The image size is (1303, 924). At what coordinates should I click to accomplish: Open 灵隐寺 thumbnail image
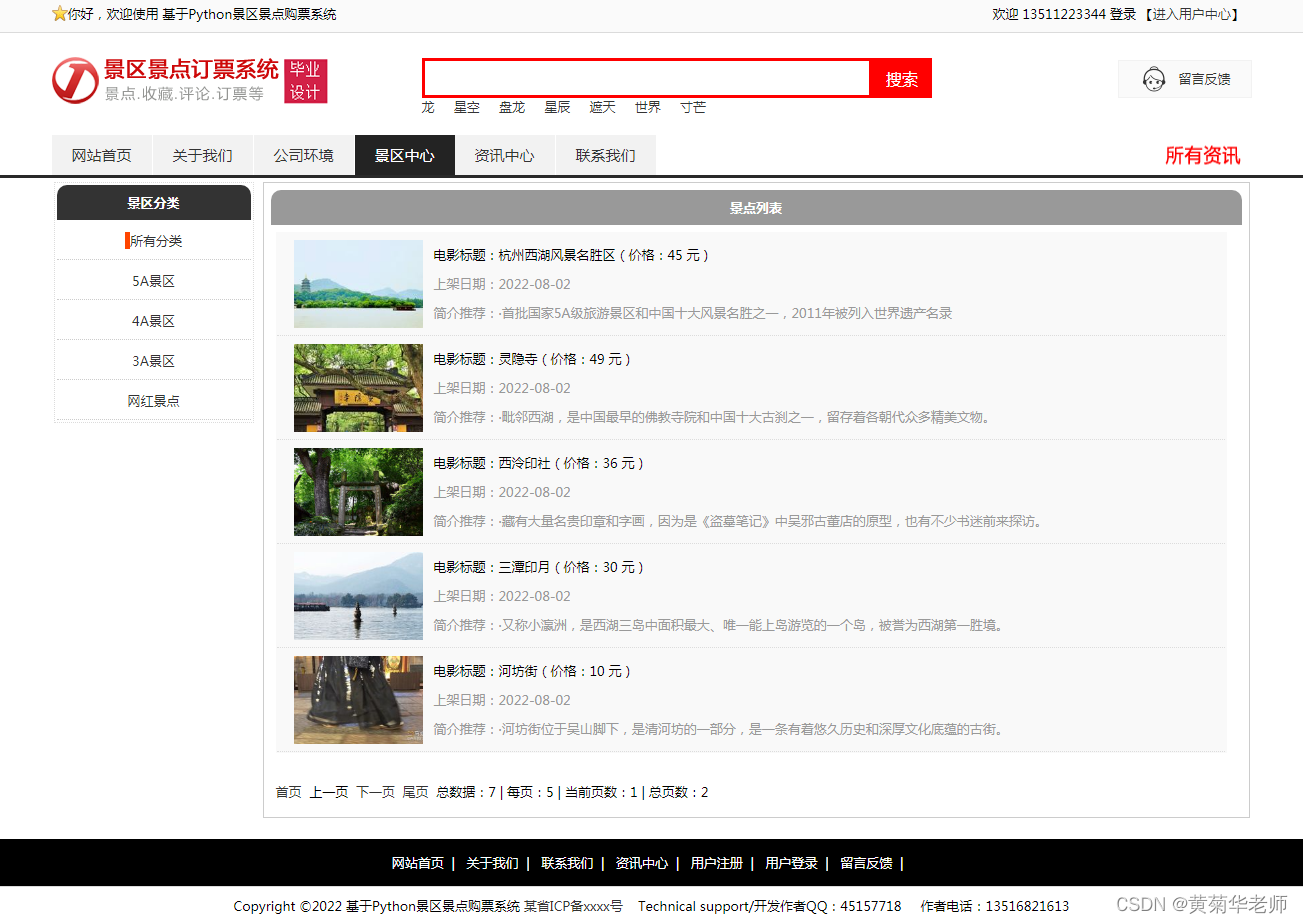click(358, 388)
